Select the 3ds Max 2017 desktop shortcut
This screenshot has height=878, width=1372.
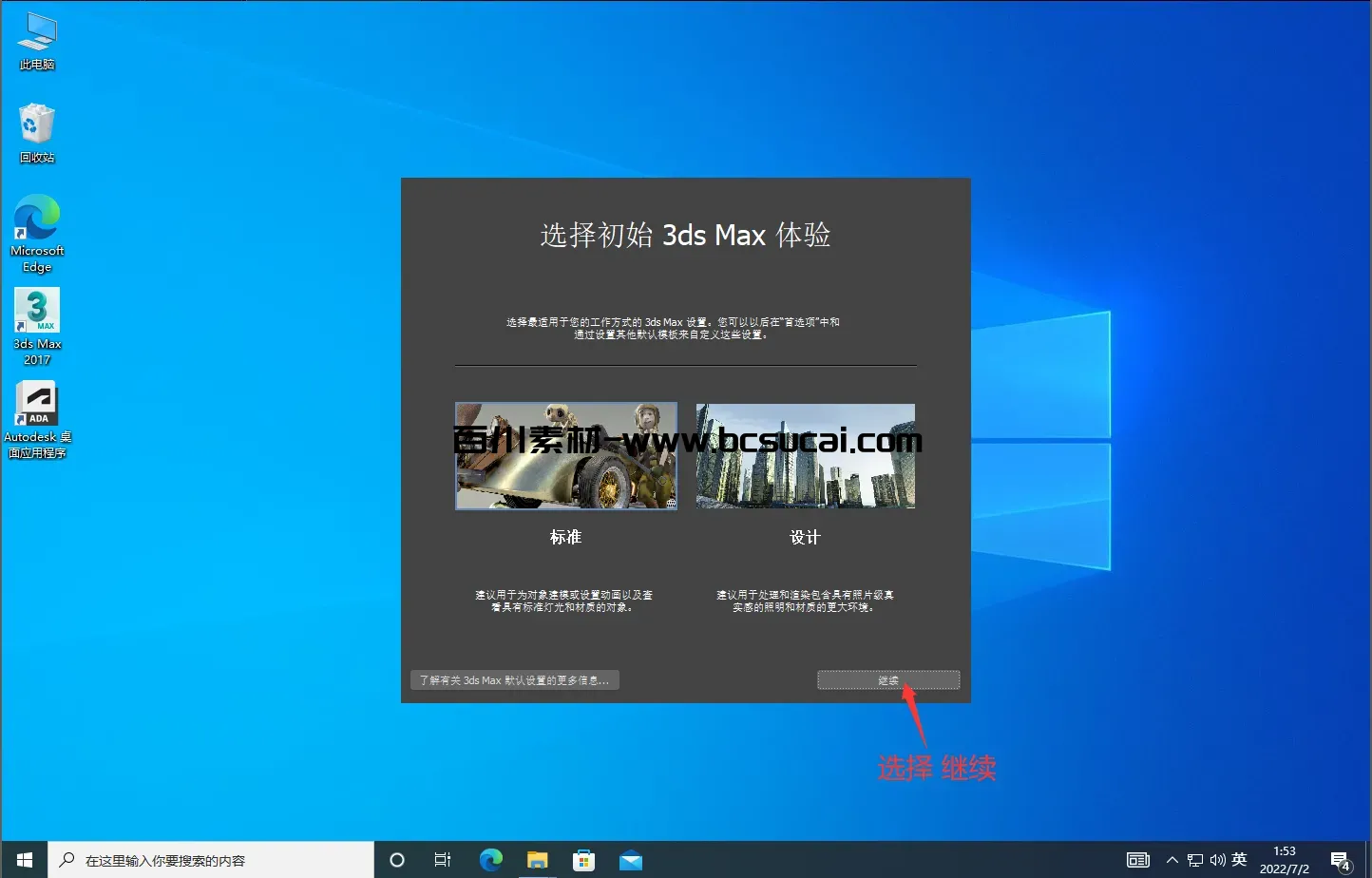tap(37, 327)
